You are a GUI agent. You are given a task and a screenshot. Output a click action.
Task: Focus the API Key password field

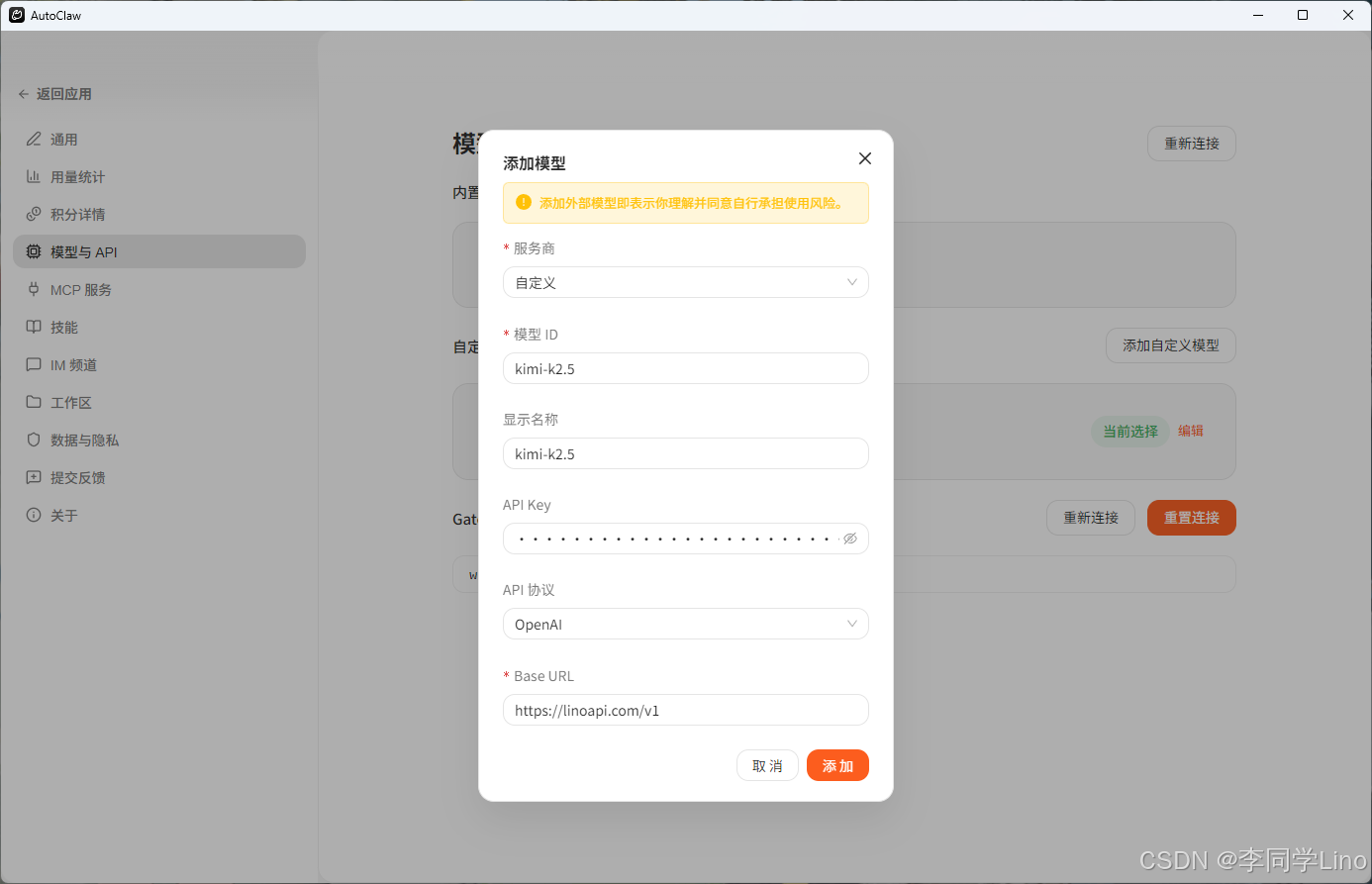click(686, 539)
